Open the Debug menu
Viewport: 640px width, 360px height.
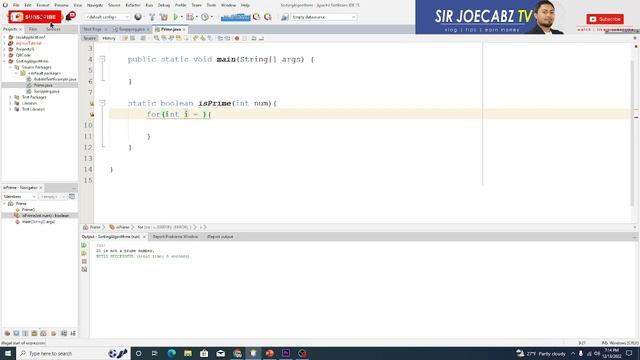(x=164, y=5)
